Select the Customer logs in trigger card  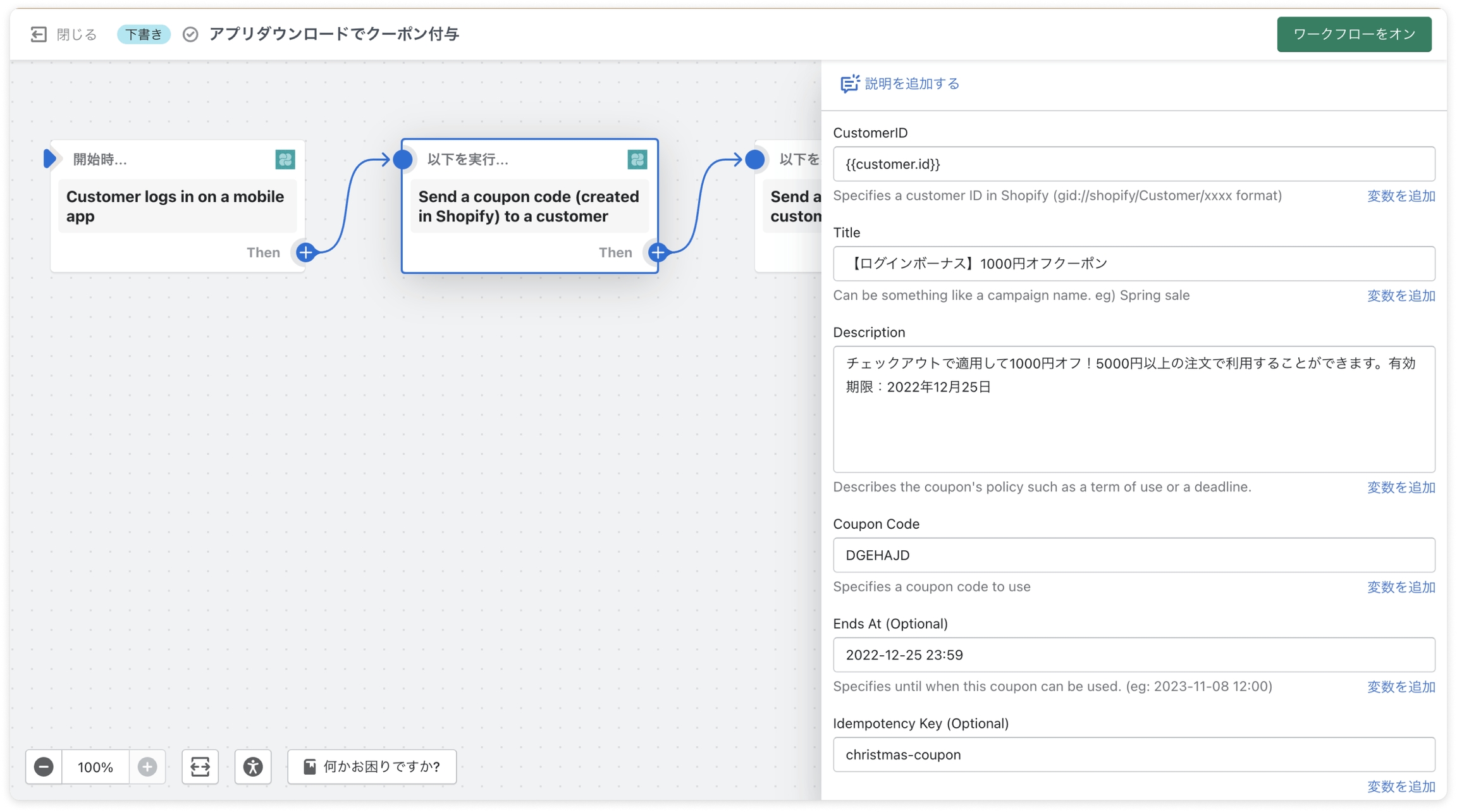pyautogui.click(x=177, y=206)
